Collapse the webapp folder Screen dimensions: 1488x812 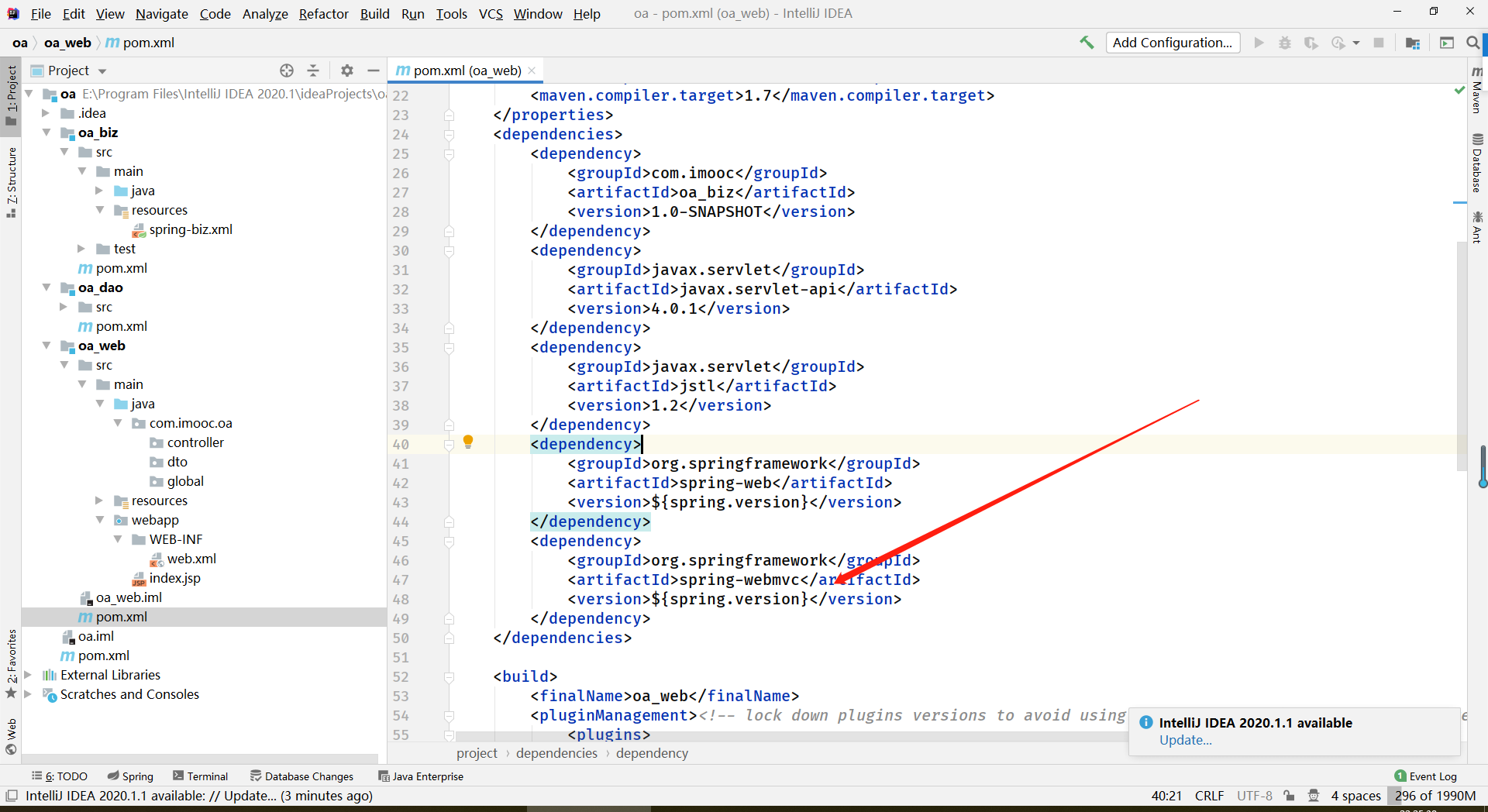point(100,520)
